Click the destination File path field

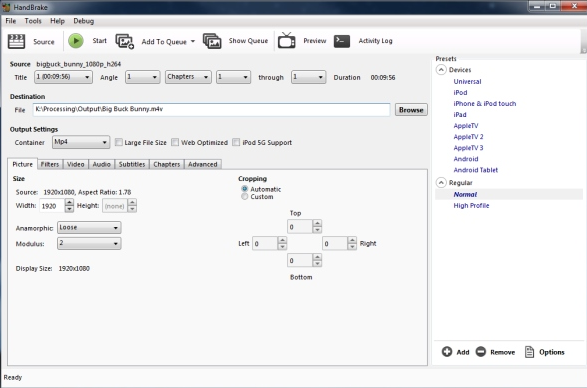[x=212, y=109]
